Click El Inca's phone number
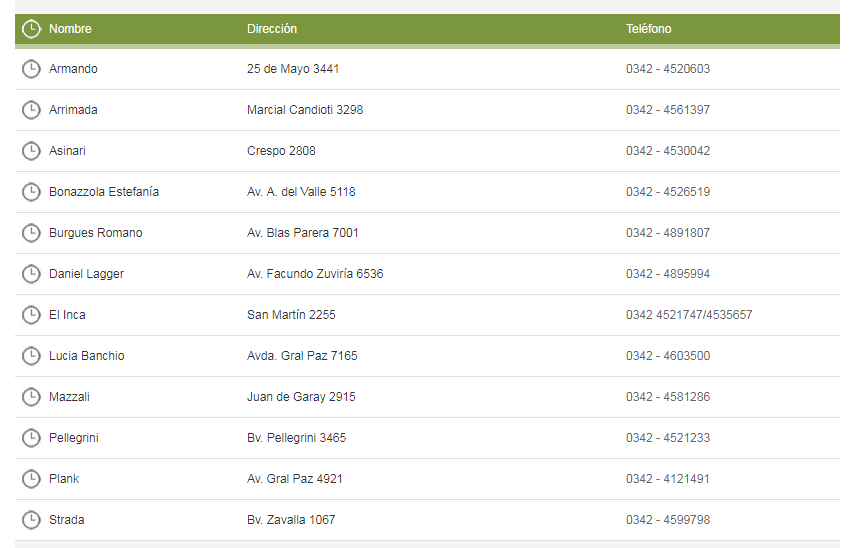 tap(689, 315)
